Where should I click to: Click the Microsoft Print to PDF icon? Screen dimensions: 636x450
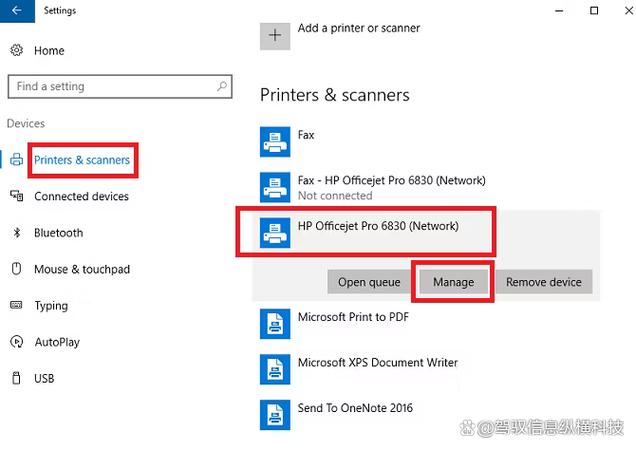click(x=275, y=324)
